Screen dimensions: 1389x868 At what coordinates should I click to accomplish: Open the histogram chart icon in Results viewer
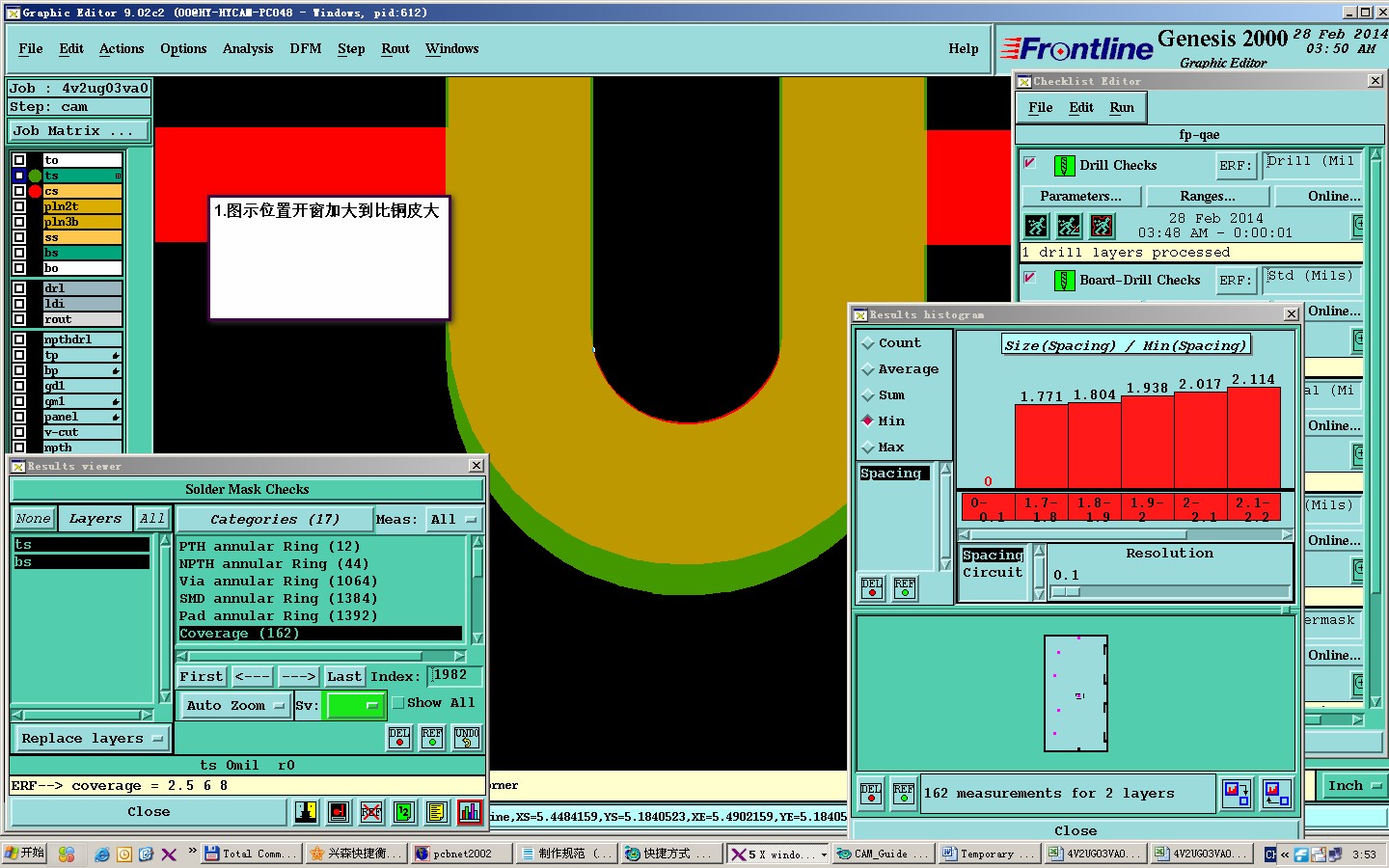(x=470, y=812)
